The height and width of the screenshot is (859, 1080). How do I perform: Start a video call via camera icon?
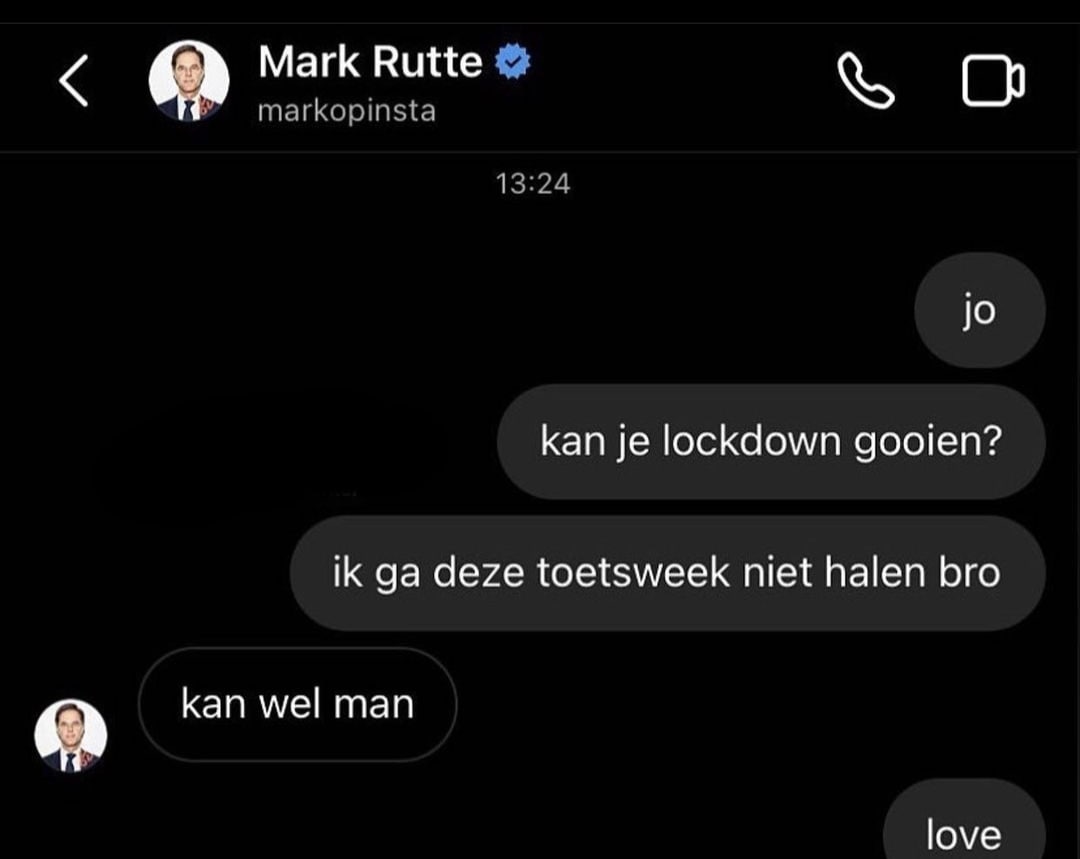click(x=993, y=81)
